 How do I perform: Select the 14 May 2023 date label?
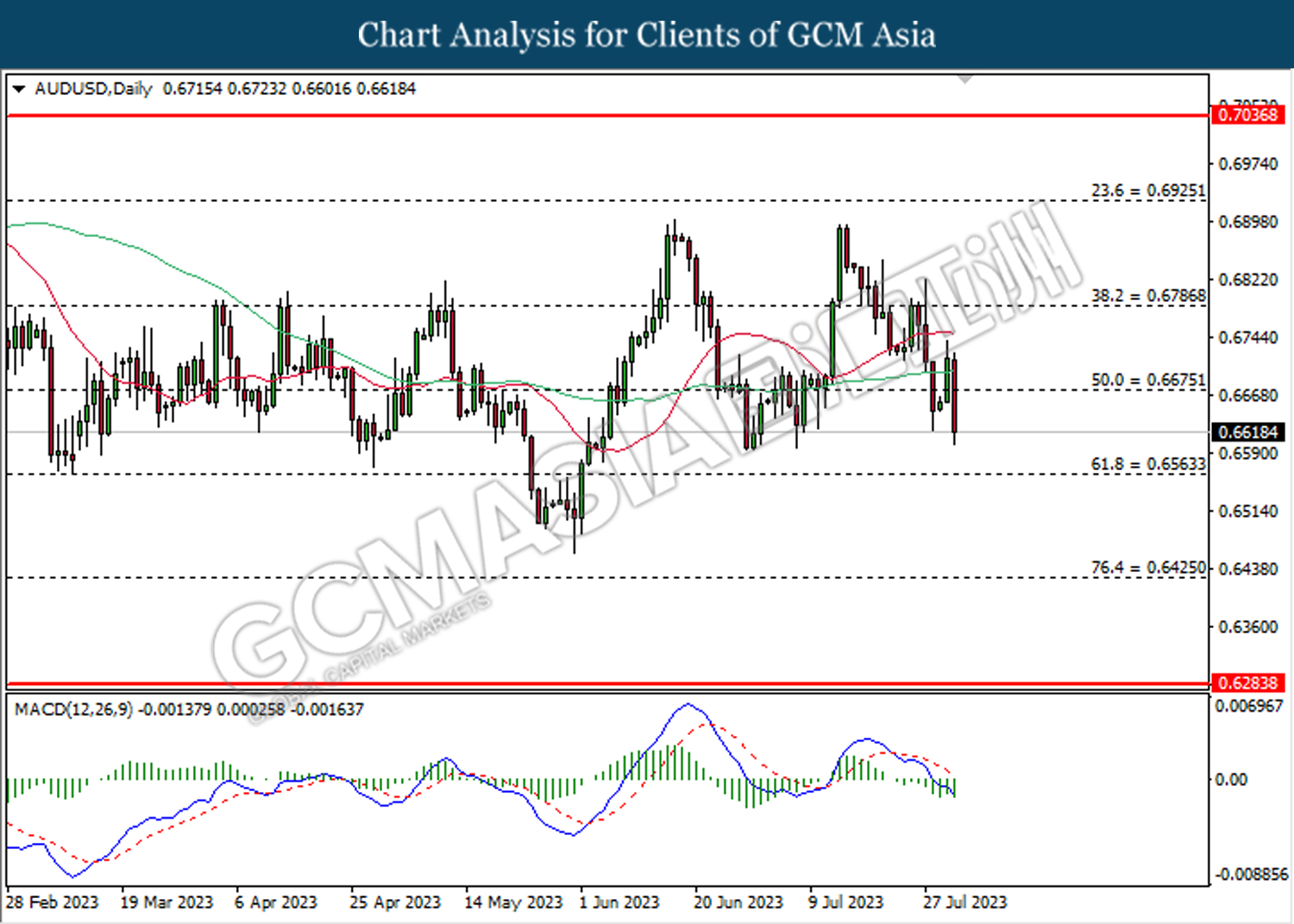pos(513,902)
